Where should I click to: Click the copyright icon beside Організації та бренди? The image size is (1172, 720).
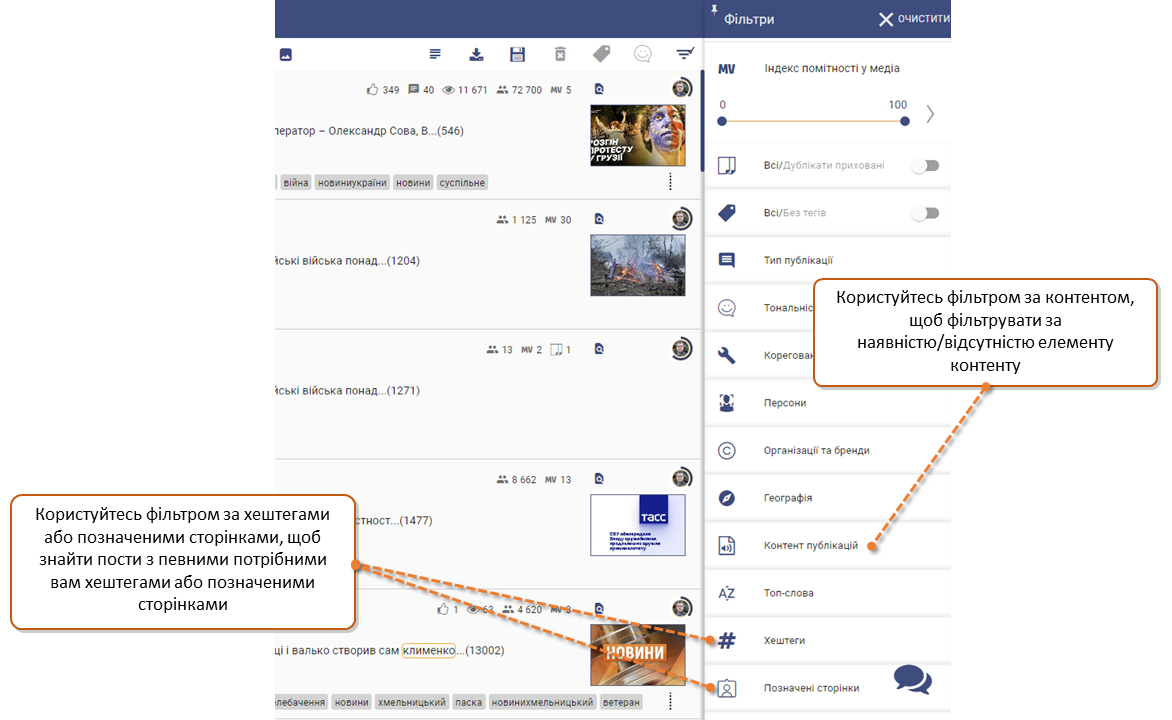(x=727, y=450)
